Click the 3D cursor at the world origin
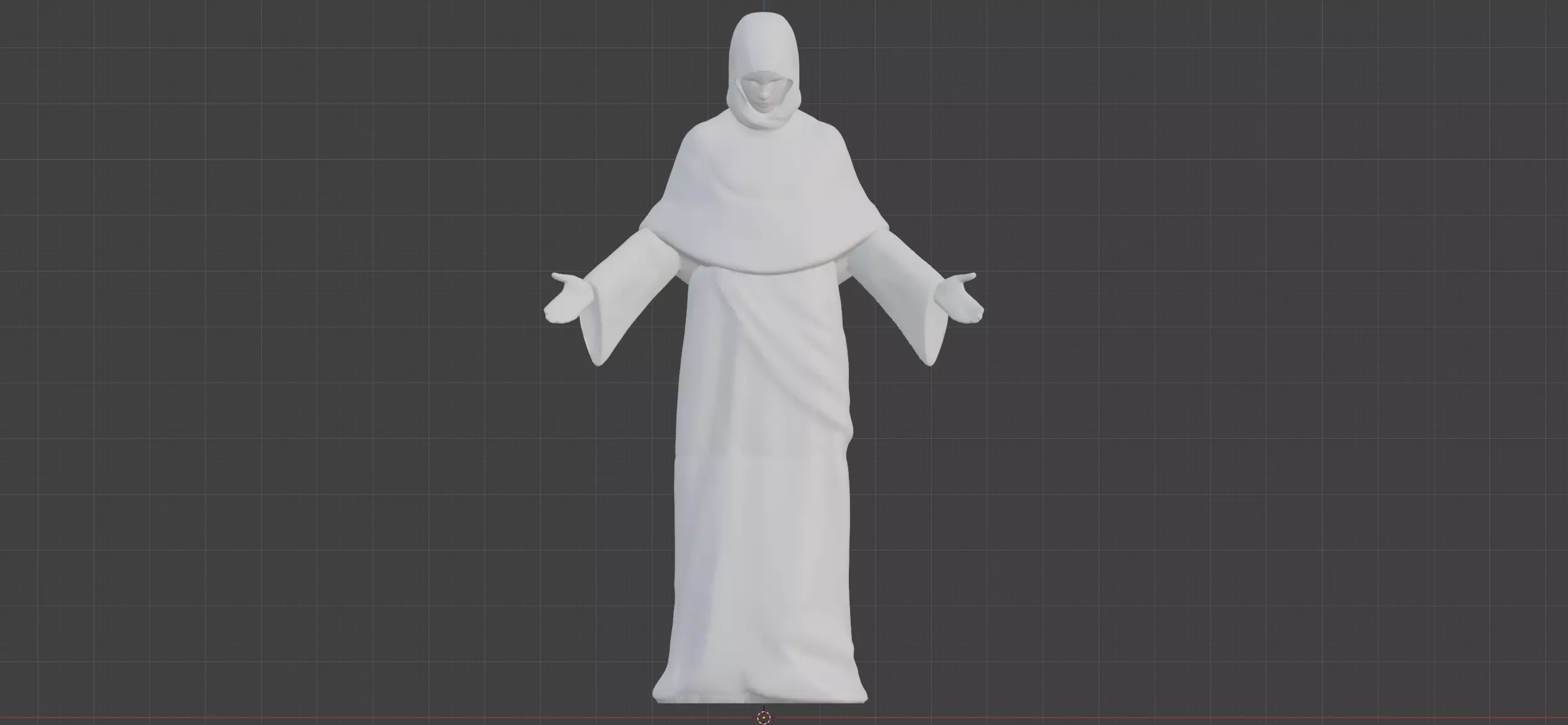This screenshot has width=1568, height=725. click(x=764, y=717)
